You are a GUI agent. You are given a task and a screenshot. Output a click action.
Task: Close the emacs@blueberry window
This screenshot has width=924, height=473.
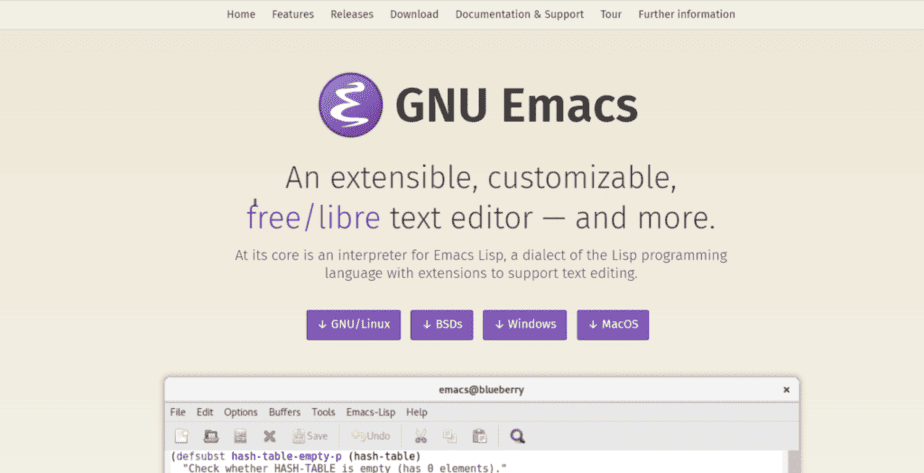786,389
